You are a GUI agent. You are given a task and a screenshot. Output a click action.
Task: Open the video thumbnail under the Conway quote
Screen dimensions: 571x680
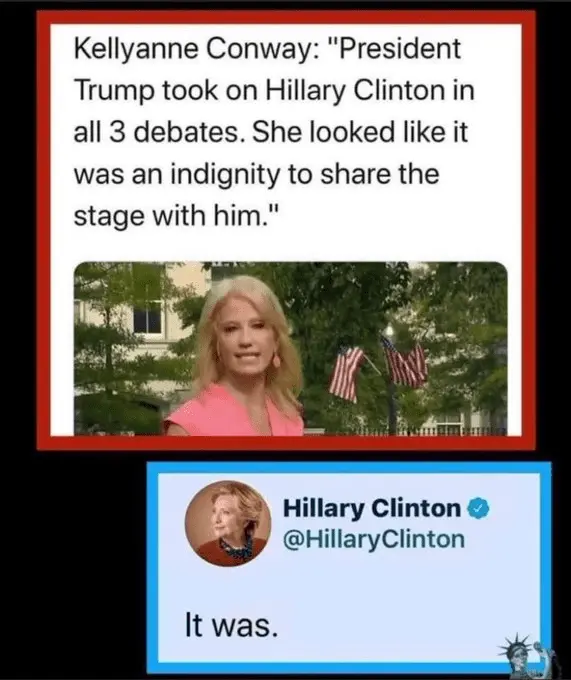coord(290,348)
